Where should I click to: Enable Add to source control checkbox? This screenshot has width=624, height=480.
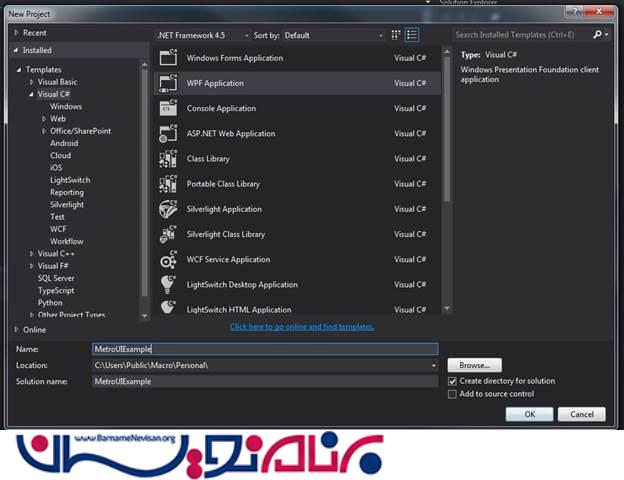(x=452, y=394)
